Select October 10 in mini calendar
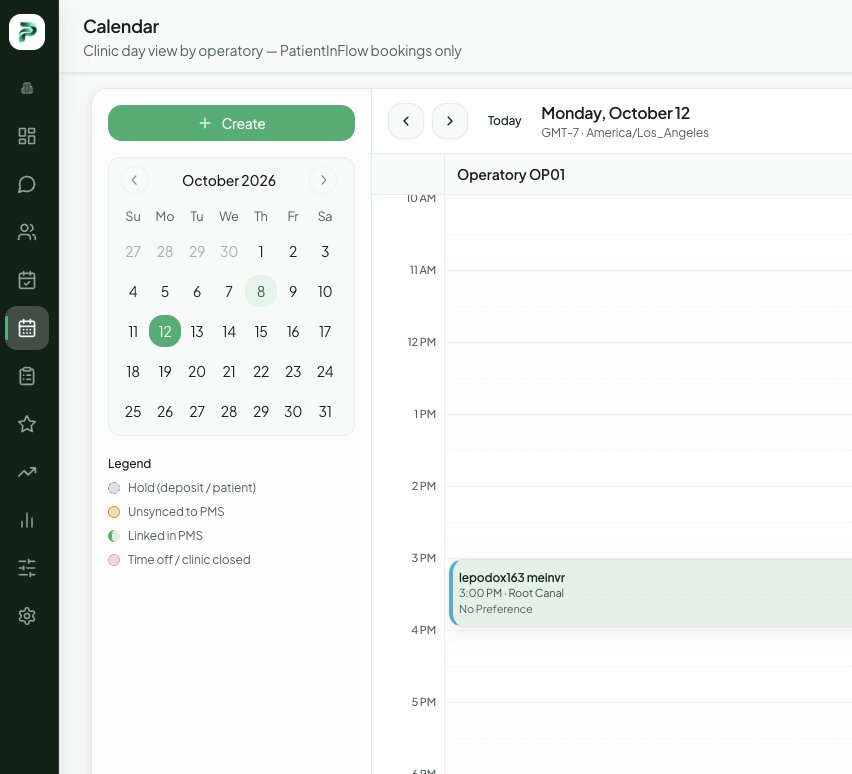Screen dimensions: 852x774 [325, 291]
